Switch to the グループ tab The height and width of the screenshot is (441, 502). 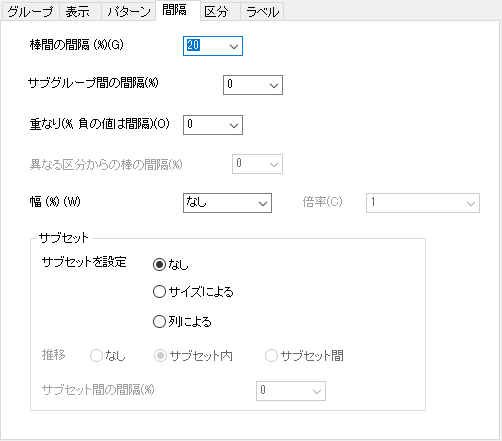pos(30,12)
